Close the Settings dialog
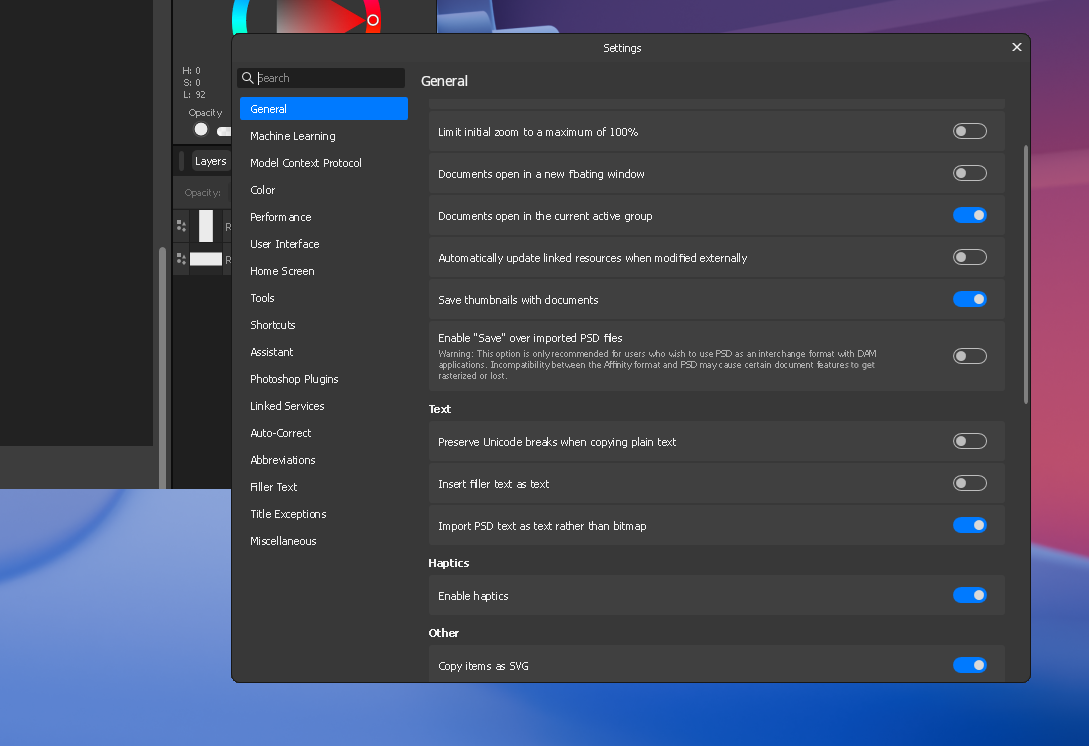The image size is (1089, 746). pyautogui.click(x=1016, y=47)
